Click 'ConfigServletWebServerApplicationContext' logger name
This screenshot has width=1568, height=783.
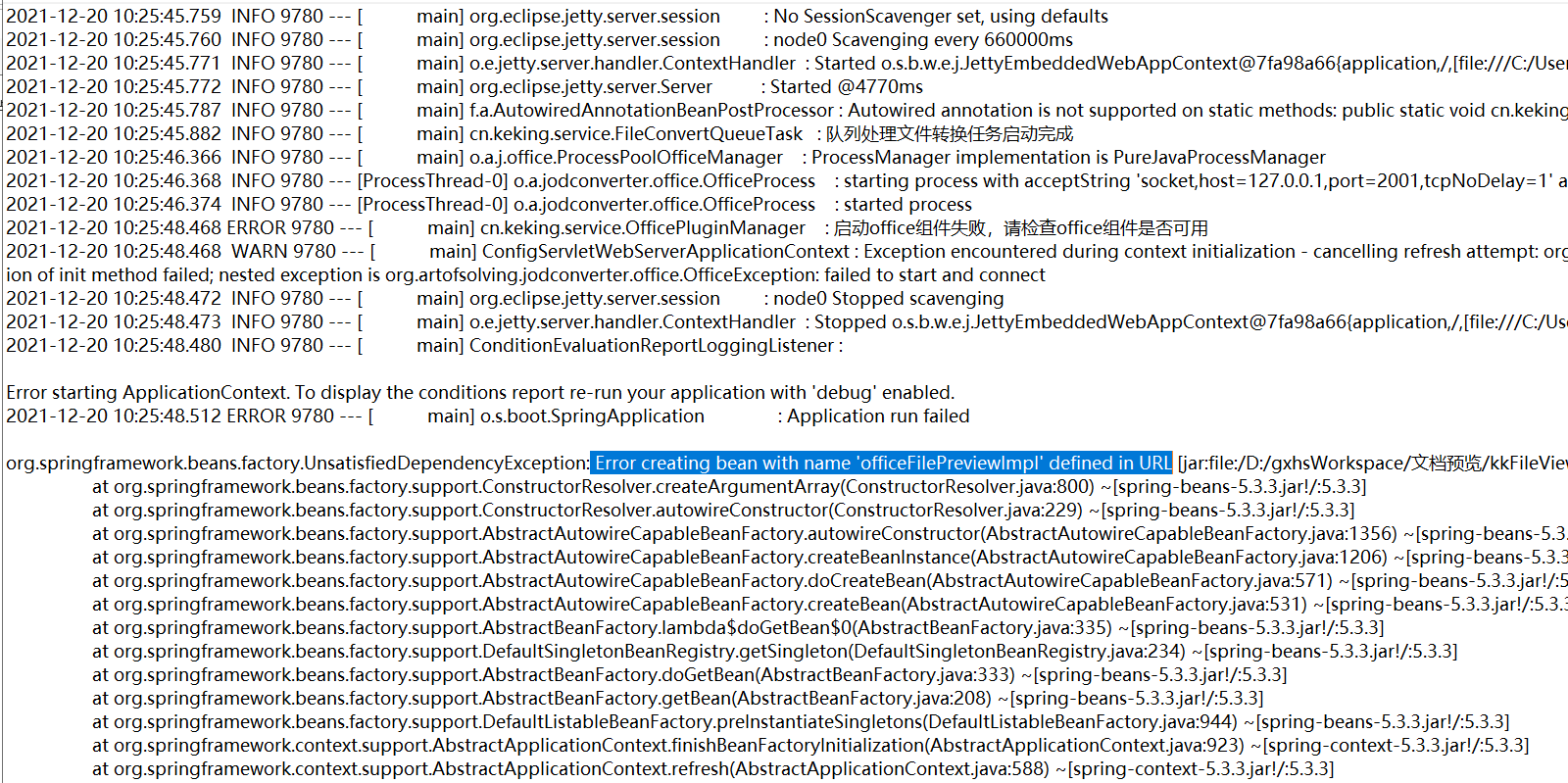click(665, 251)
